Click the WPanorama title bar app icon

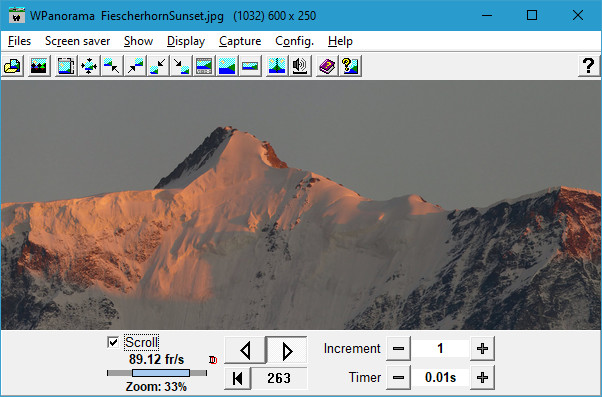[x=17, y=15]
